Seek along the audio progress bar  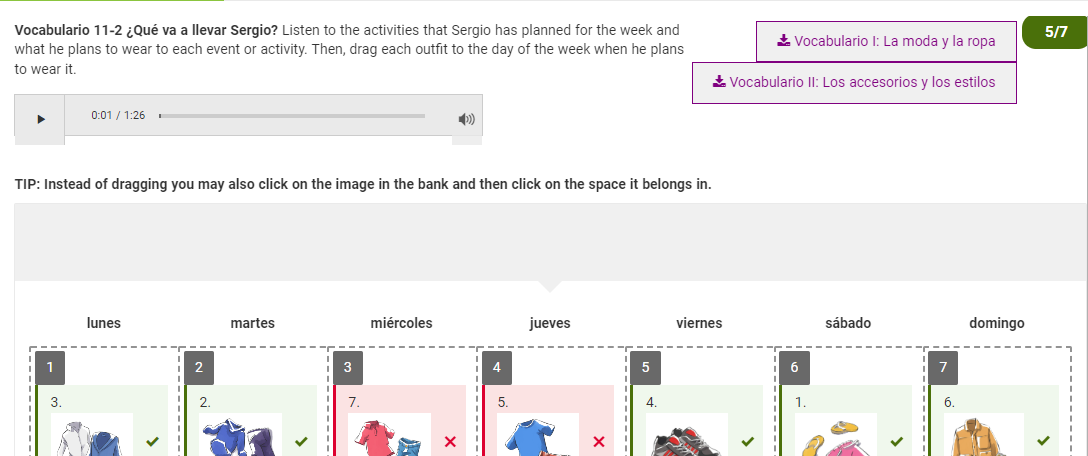tap(292, 116)
